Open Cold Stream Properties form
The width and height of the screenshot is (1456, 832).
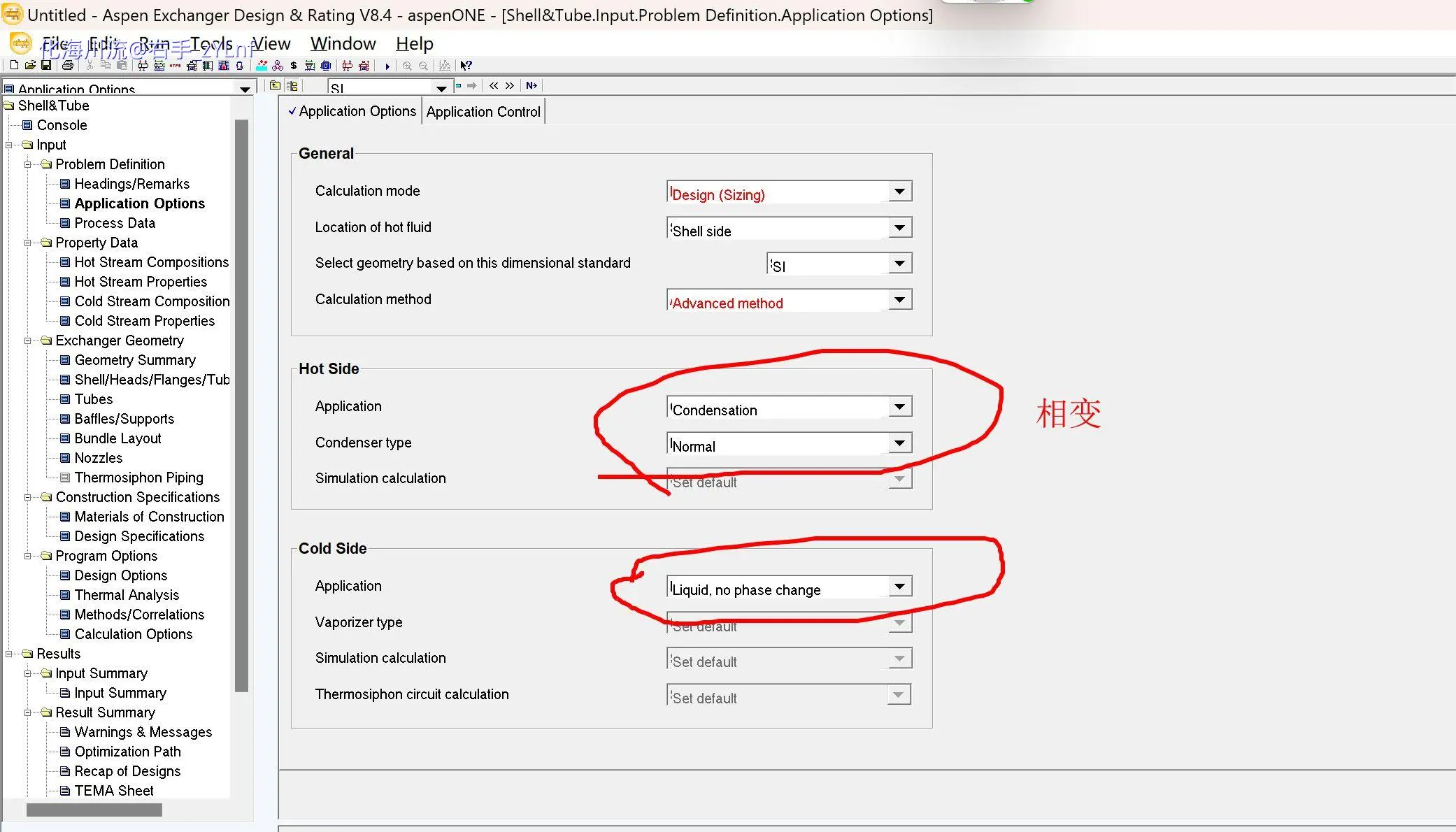click(144, 321)
